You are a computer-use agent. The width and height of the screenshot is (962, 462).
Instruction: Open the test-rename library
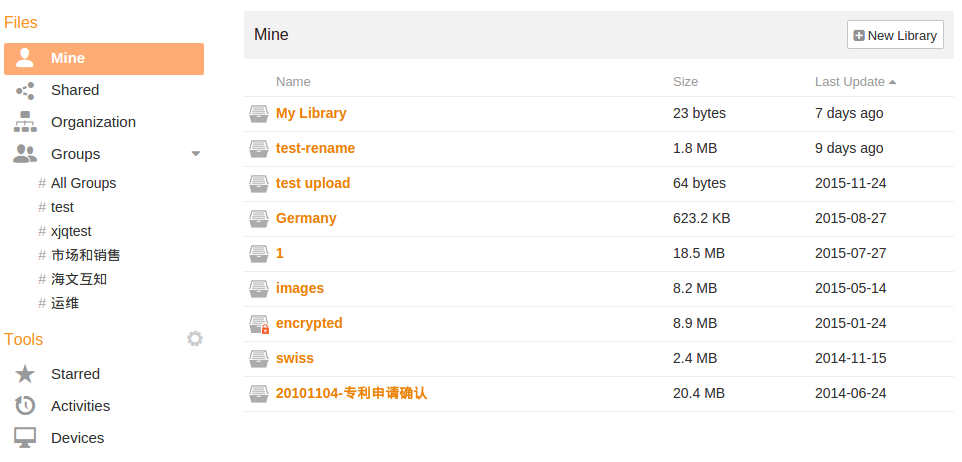coord(315,148)
